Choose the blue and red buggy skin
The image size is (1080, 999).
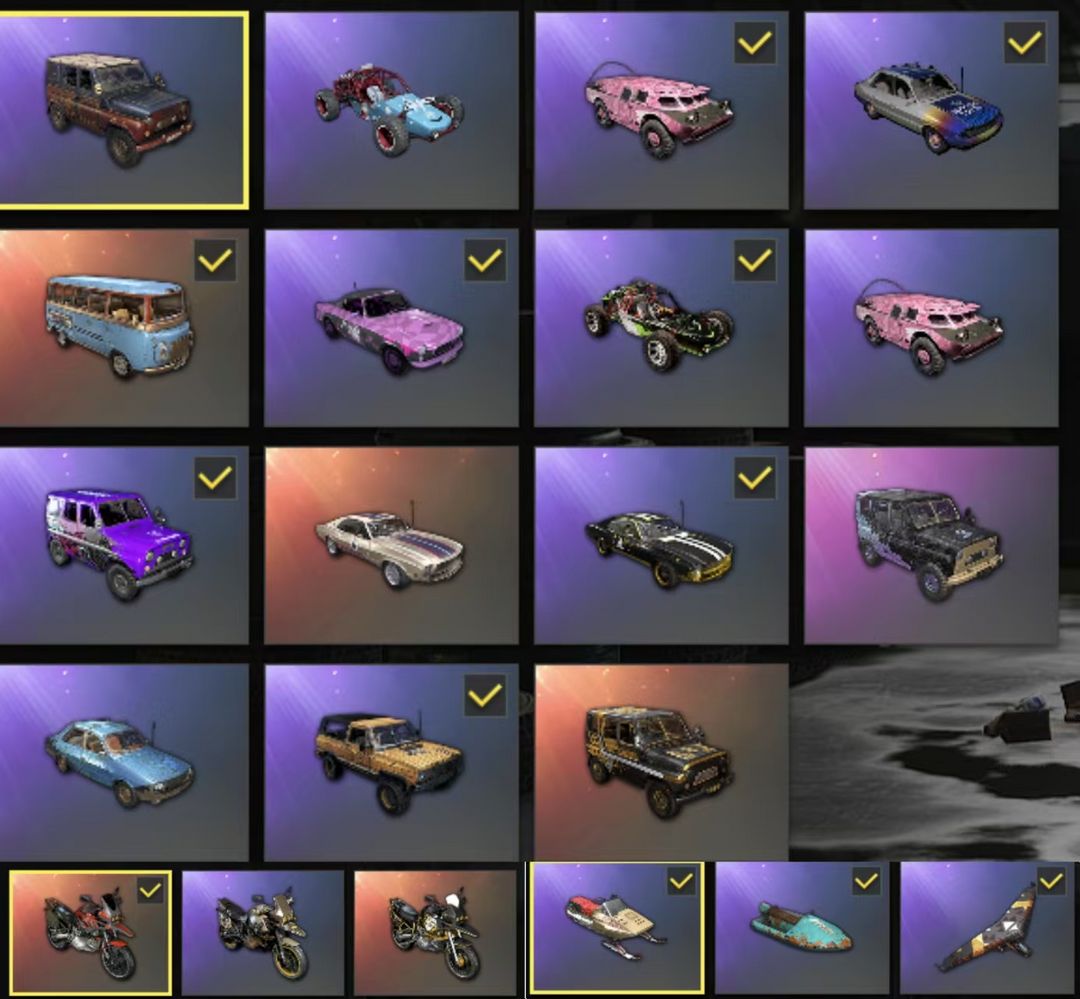point(391,110)
